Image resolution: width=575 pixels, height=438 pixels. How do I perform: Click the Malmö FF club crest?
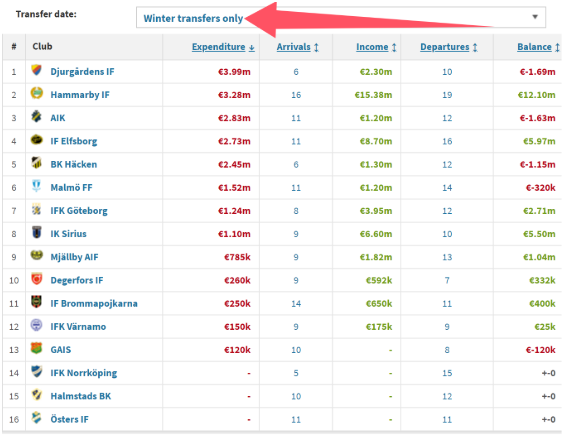click(36, 186)
